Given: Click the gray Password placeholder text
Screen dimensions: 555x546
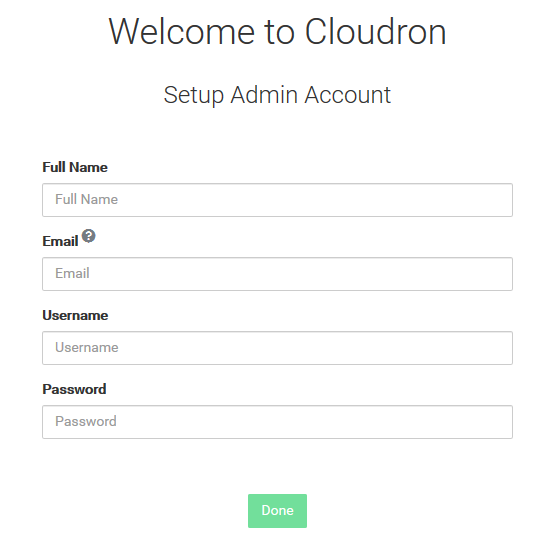Looking at the screenshot, I should [86, 421].
